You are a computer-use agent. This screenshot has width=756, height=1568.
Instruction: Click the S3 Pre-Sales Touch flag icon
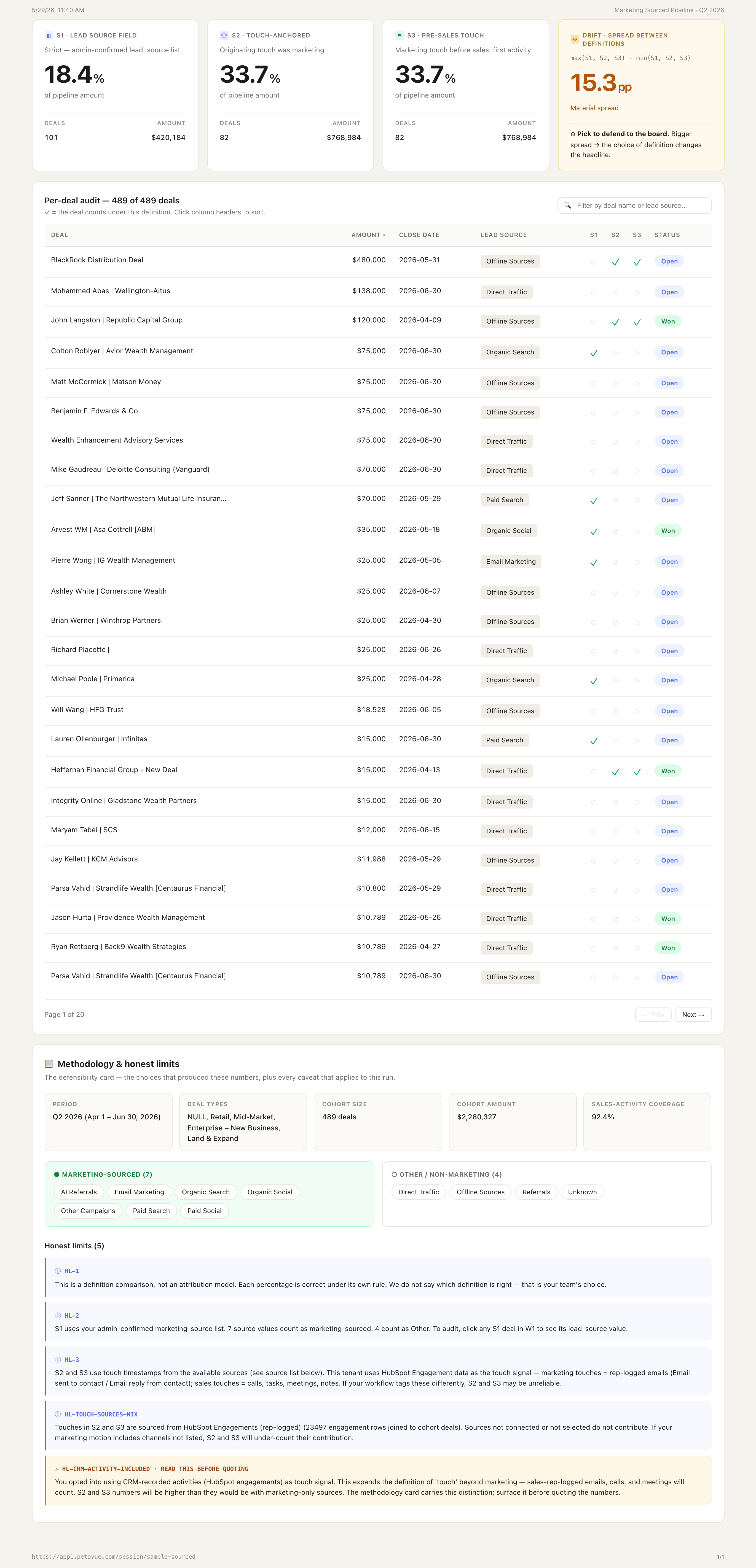coord(400,35)
